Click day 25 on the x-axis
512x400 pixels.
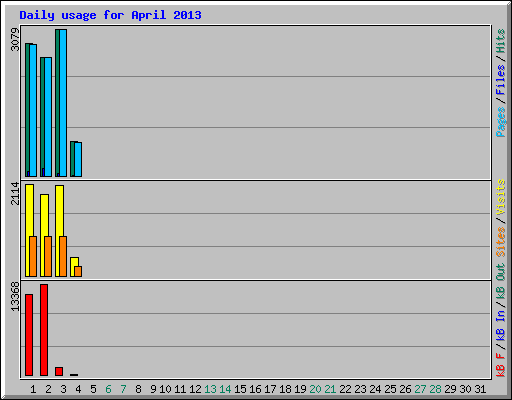click(x=390, y=389)
